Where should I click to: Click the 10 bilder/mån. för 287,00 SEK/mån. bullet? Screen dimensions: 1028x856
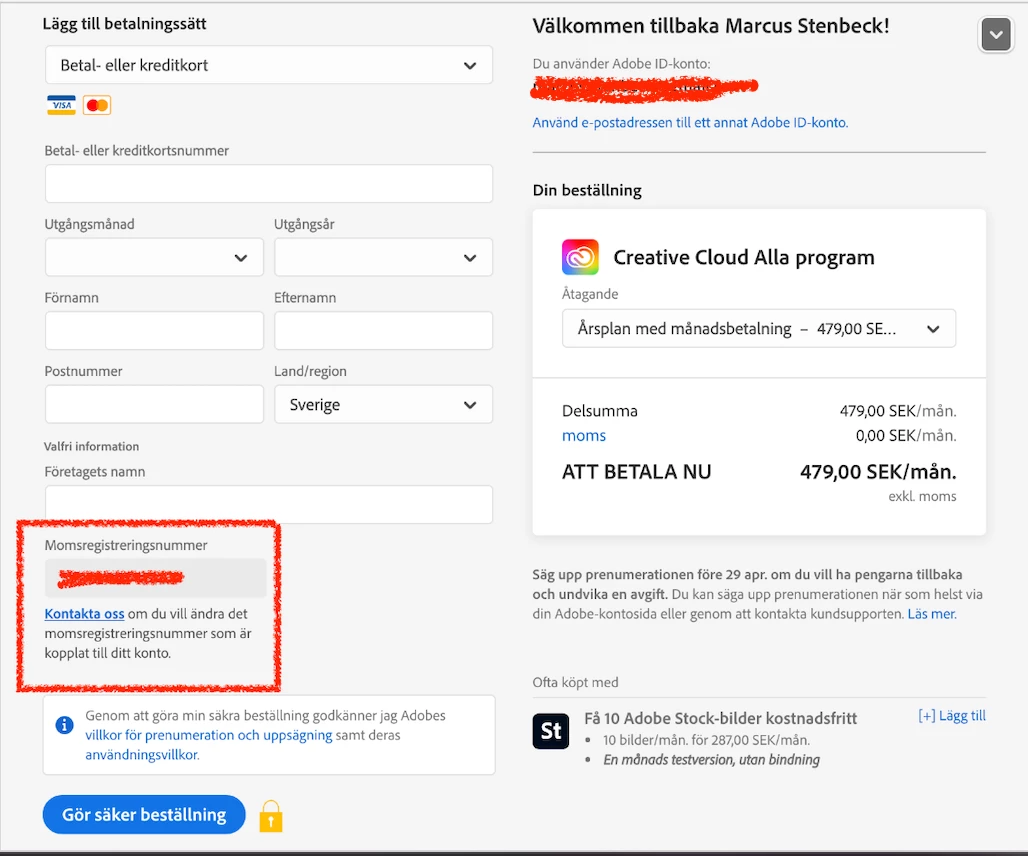coord(707,740)
